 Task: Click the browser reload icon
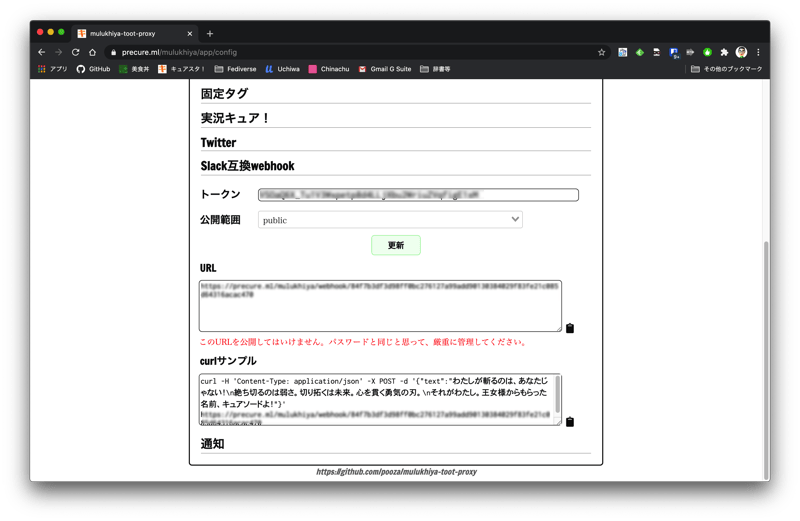coord(75,52)
